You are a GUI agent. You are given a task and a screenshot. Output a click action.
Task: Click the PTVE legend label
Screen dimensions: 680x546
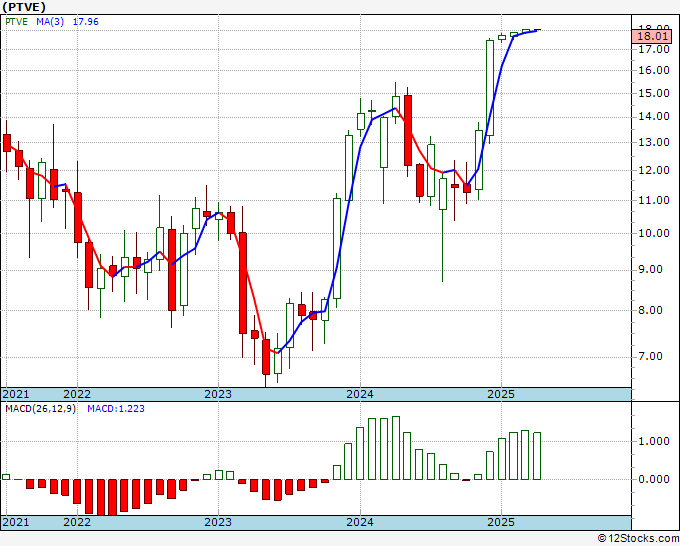point(16,22)
